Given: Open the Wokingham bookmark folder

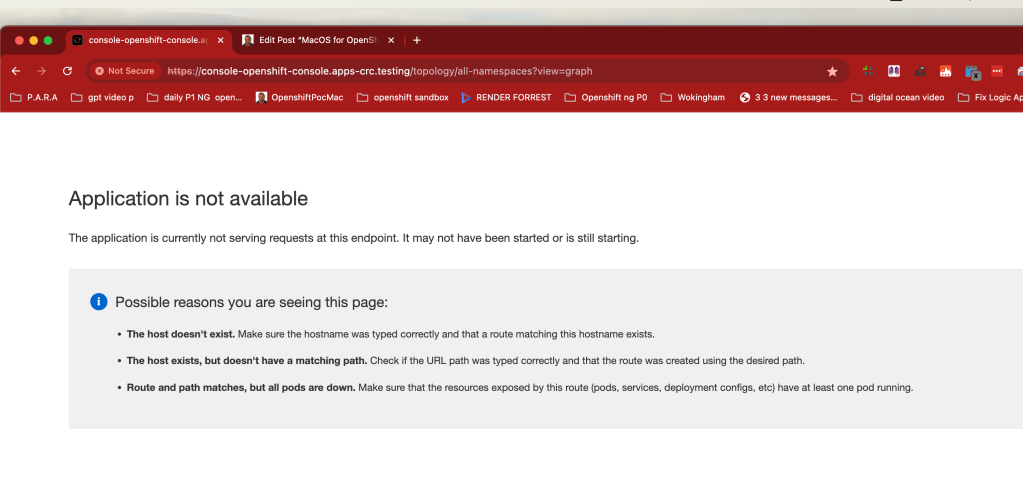Looking at the screenshot, I should click(x=692, y=97).
